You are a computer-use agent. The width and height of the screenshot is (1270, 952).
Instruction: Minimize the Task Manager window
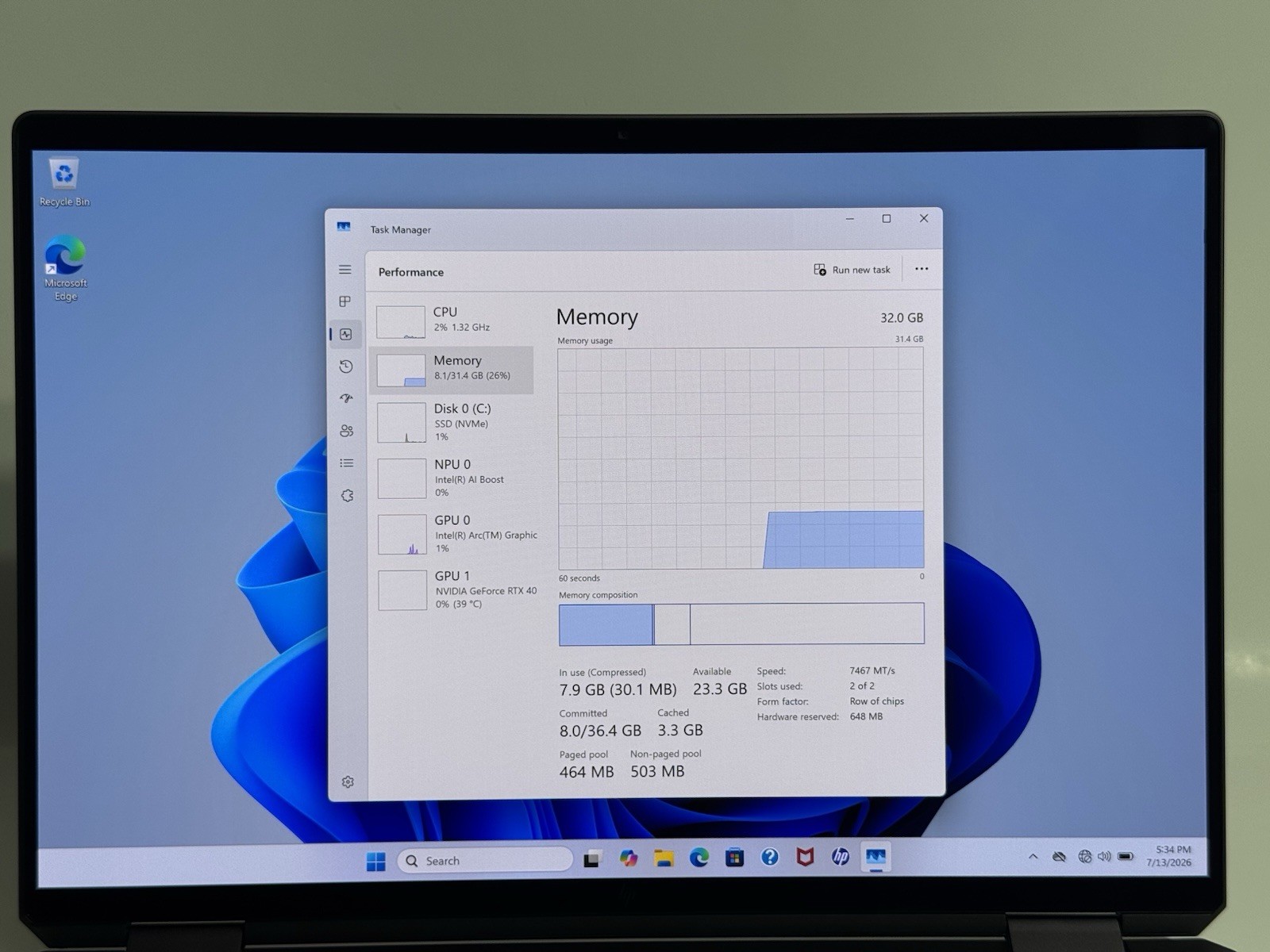[x=849, y=219]
